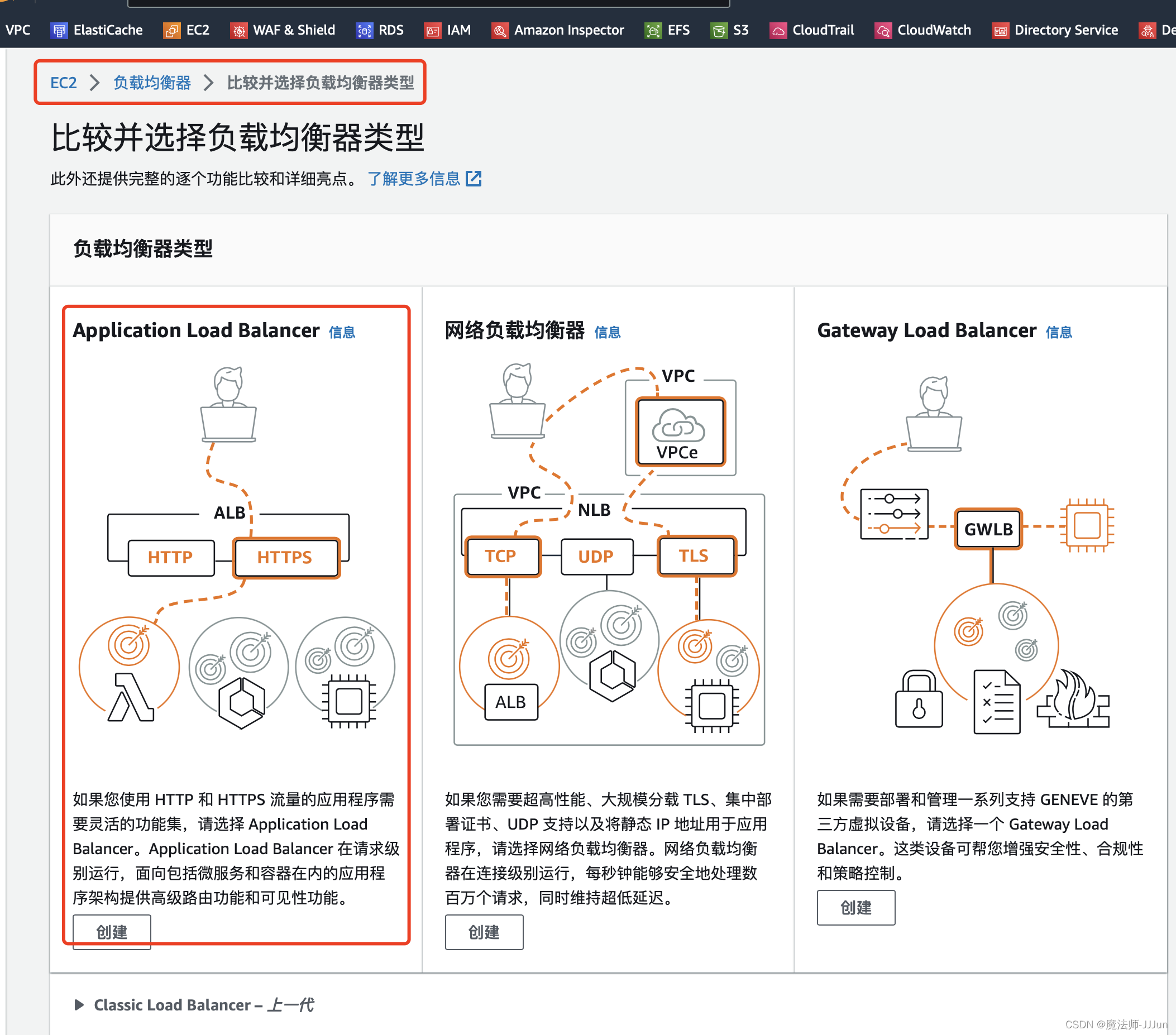Click the firewall flame icon in GWLB diagram

click(x=1074, y=697)
